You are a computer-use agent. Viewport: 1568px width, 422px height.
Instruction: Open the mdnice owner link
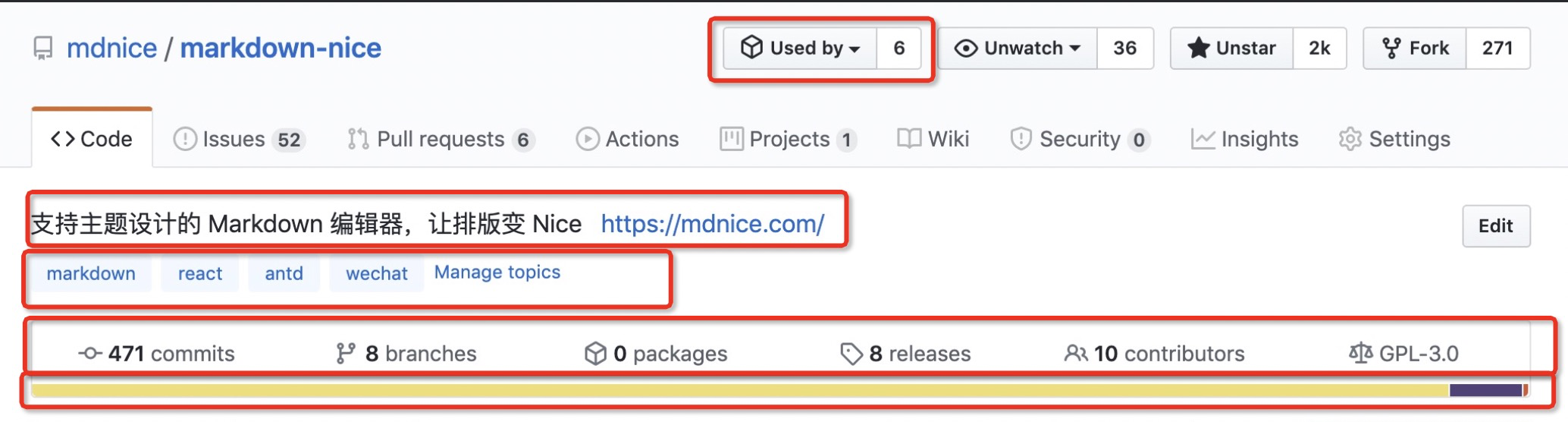(111, 48)
